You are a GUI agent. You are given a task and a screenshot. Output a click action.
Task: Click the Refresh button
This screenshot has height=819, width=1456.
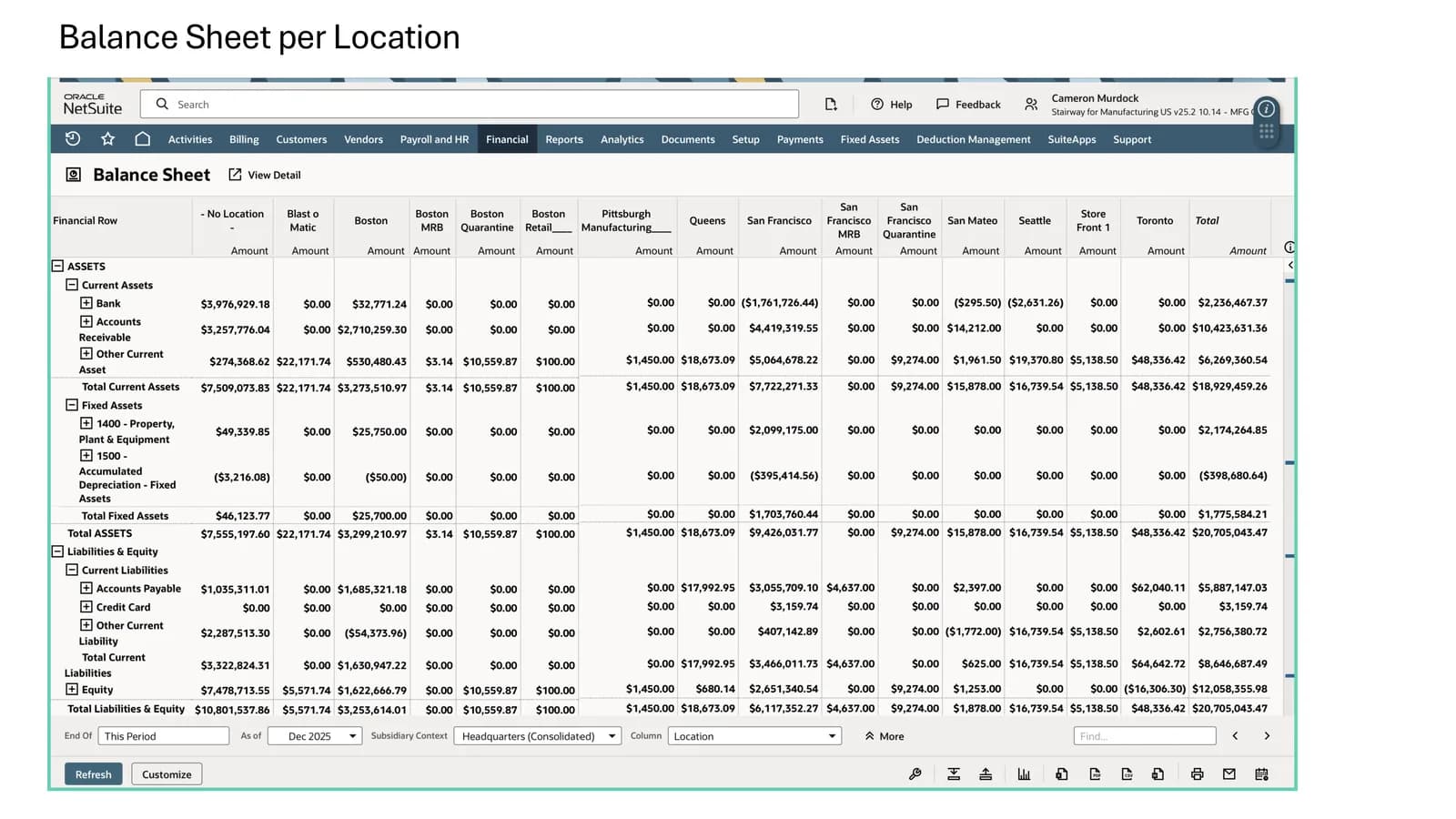[x=93, y=773]
